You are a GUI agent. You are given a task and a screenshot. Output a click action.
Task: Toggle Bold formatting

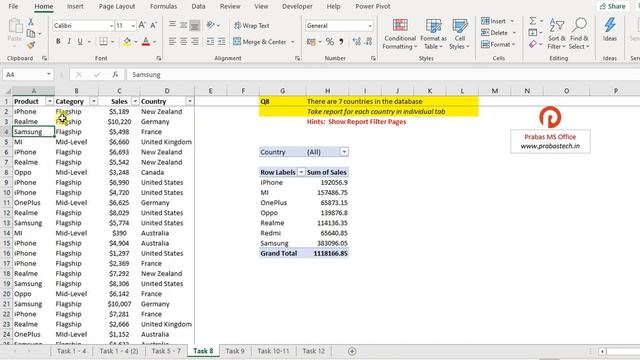click(58, 41)
